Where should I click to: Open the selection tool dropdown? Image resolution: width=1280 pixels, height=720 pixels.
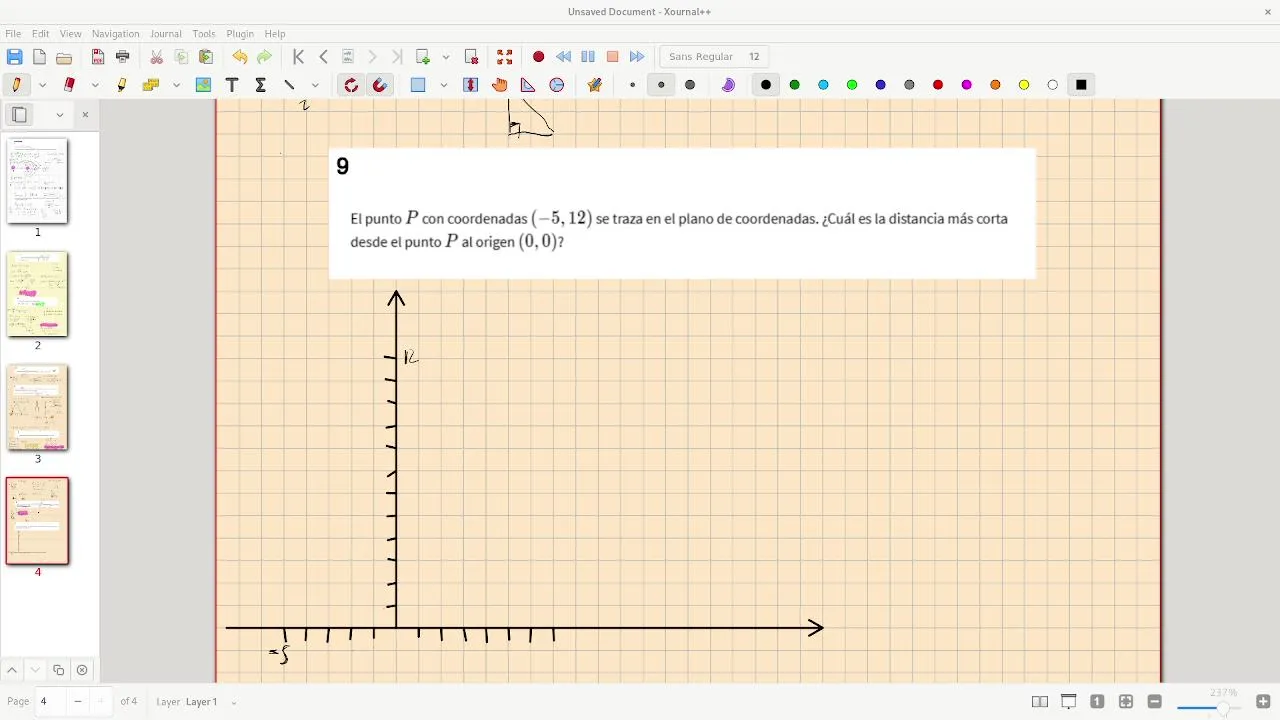pyautogui.click(x=443, y=85)
